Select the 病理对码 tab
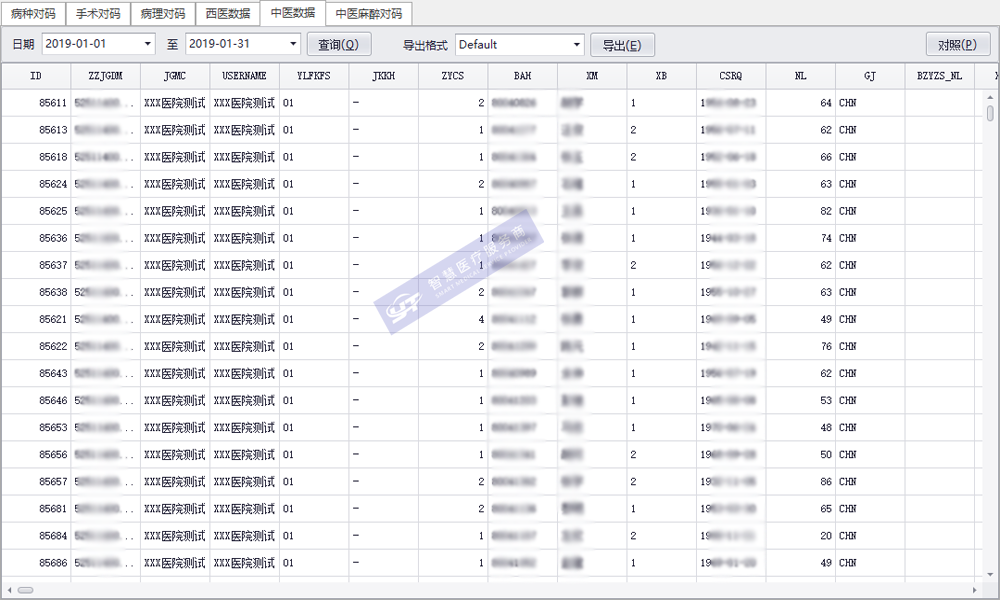 coord(162,14)
